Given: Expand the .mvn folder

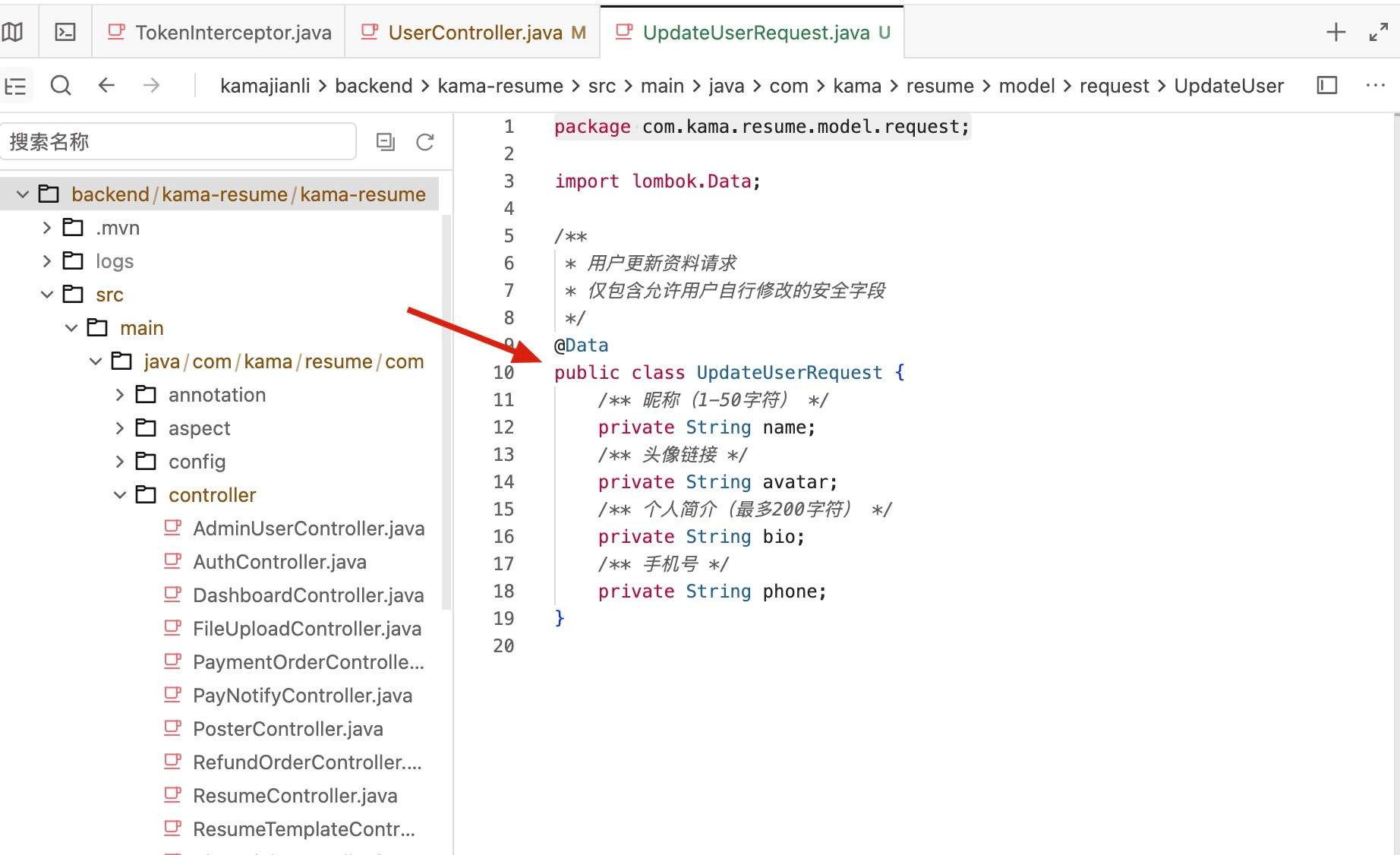Looking at the screenshot, I should click(x=47, y=228).
